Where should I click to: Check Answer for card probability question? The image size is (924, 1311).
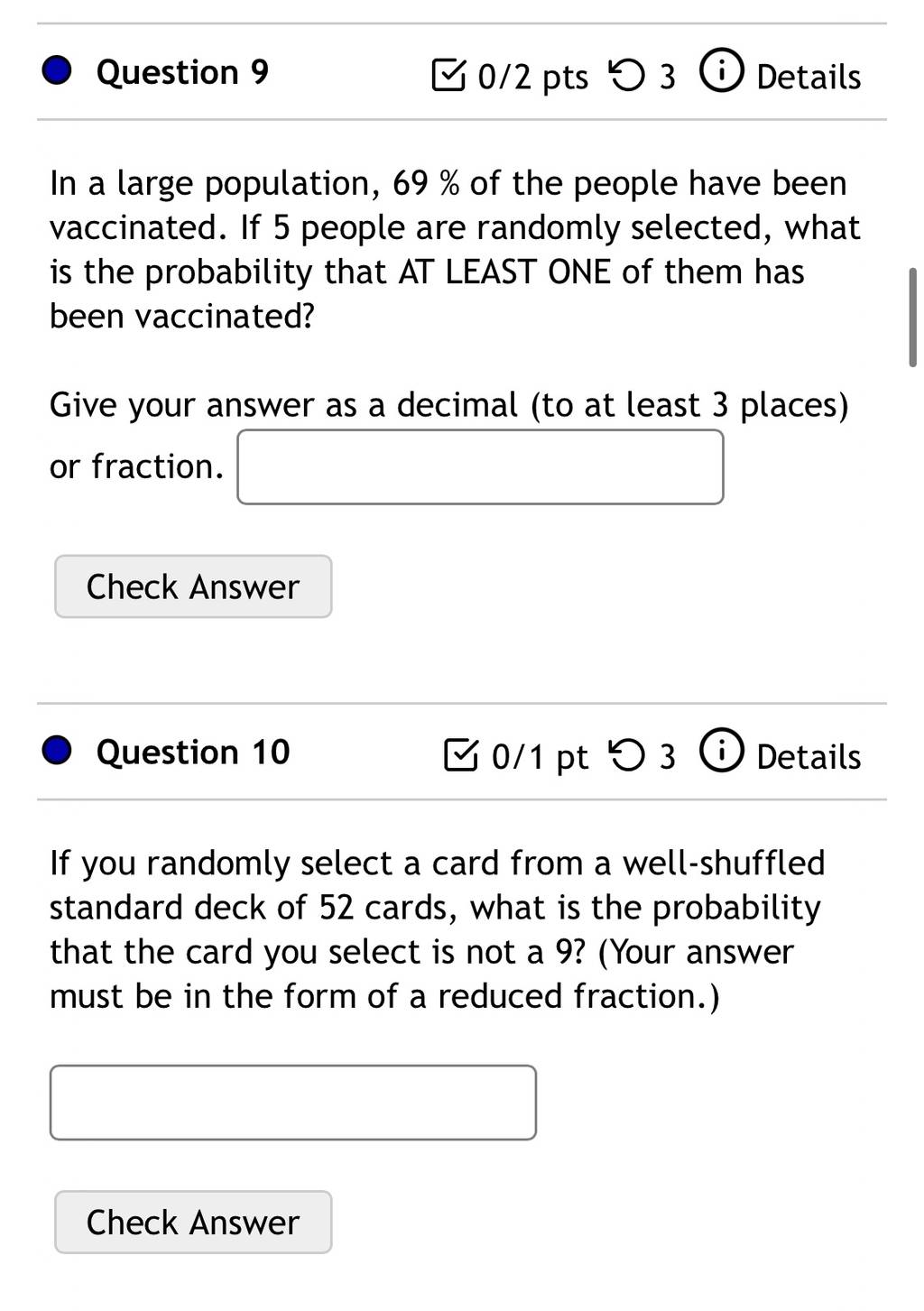(193, 1222)
